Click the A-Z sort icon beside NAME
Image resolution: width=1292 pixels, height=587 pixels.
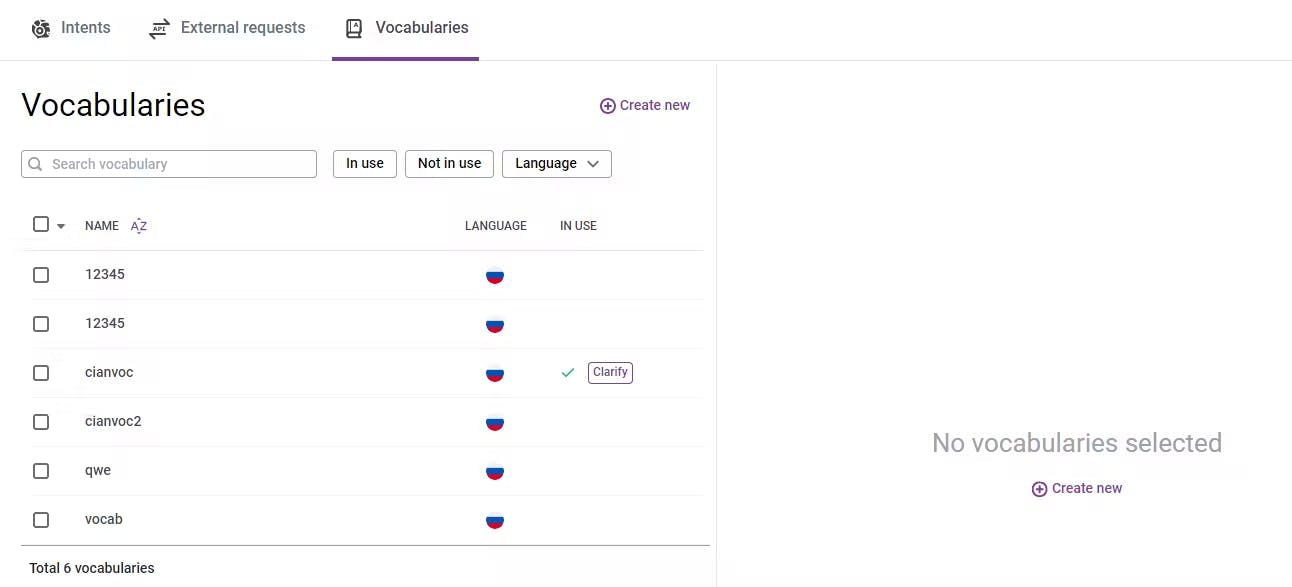(x=139, y=226)
